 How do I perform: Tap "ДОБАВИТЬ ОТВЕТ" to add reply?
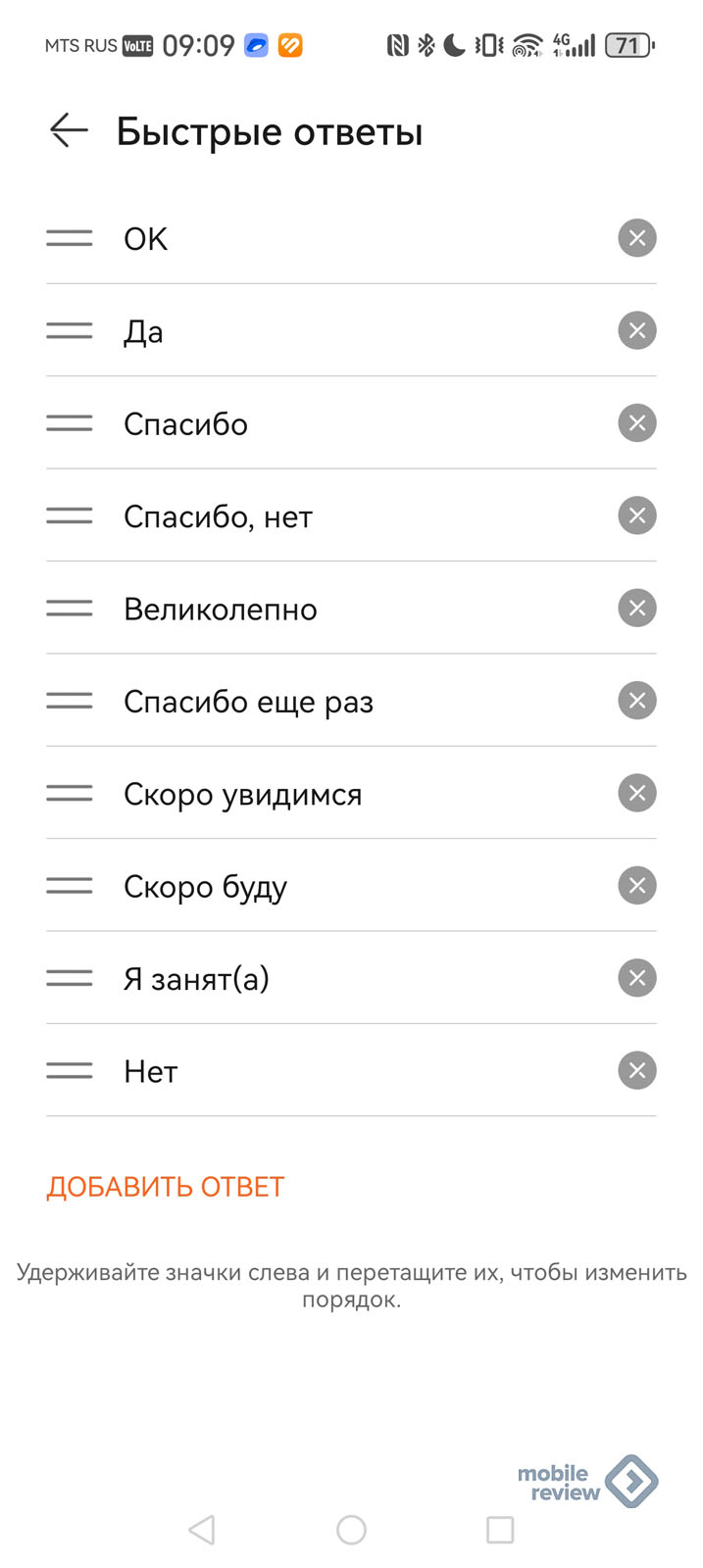[x=165, y=1187]
